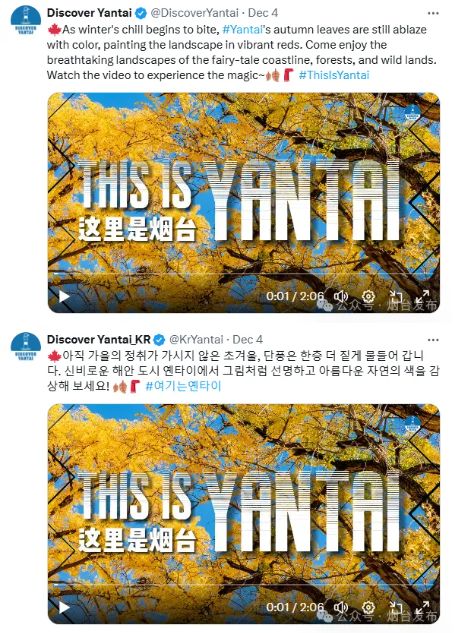The width and height of the screenshot is (461, 633).
Task: Open more options on the Discover Yantai_KR tweet
Action: (433, 340)
